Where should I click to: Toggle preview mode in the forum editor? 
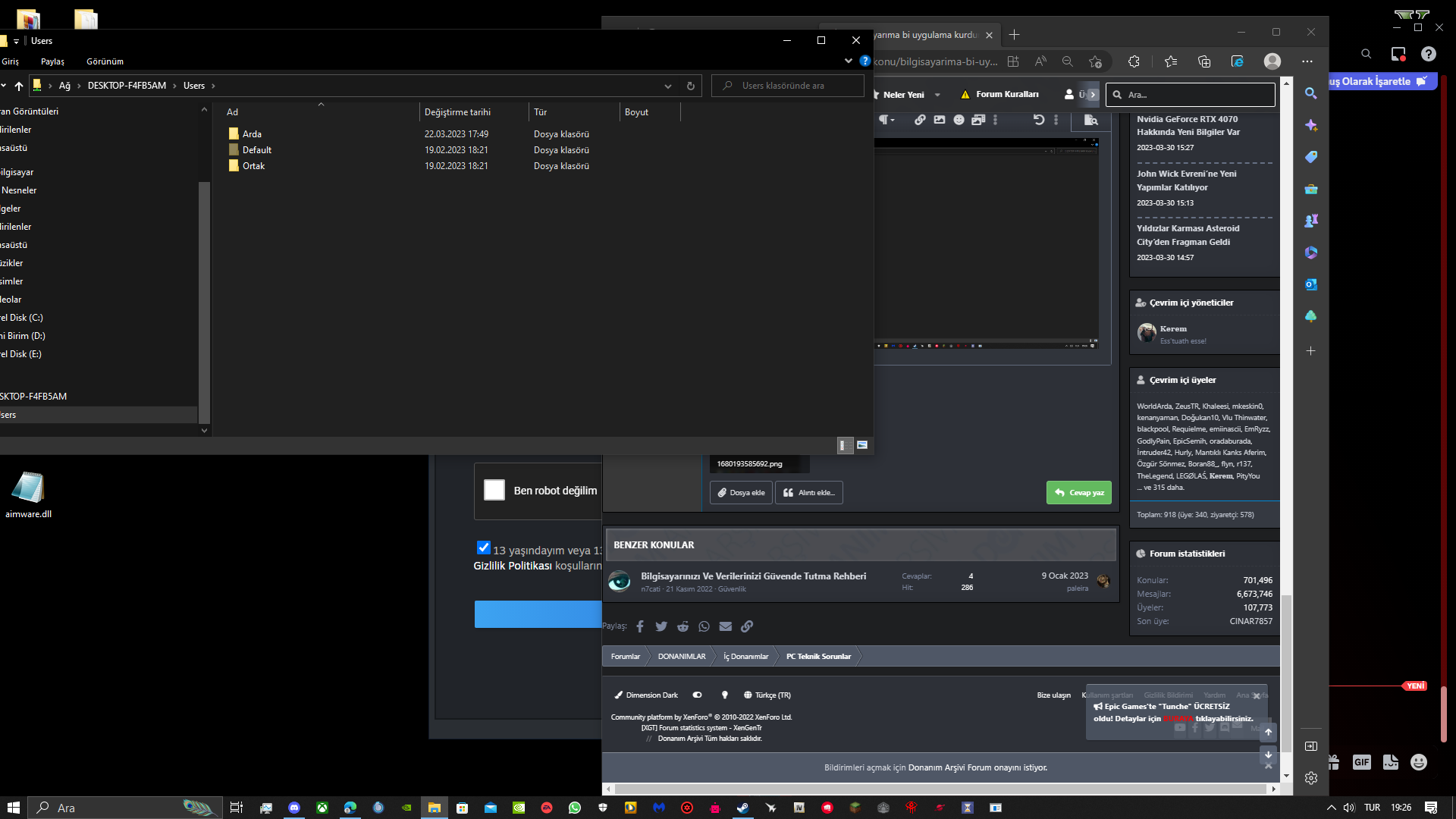click(1090, 120)
